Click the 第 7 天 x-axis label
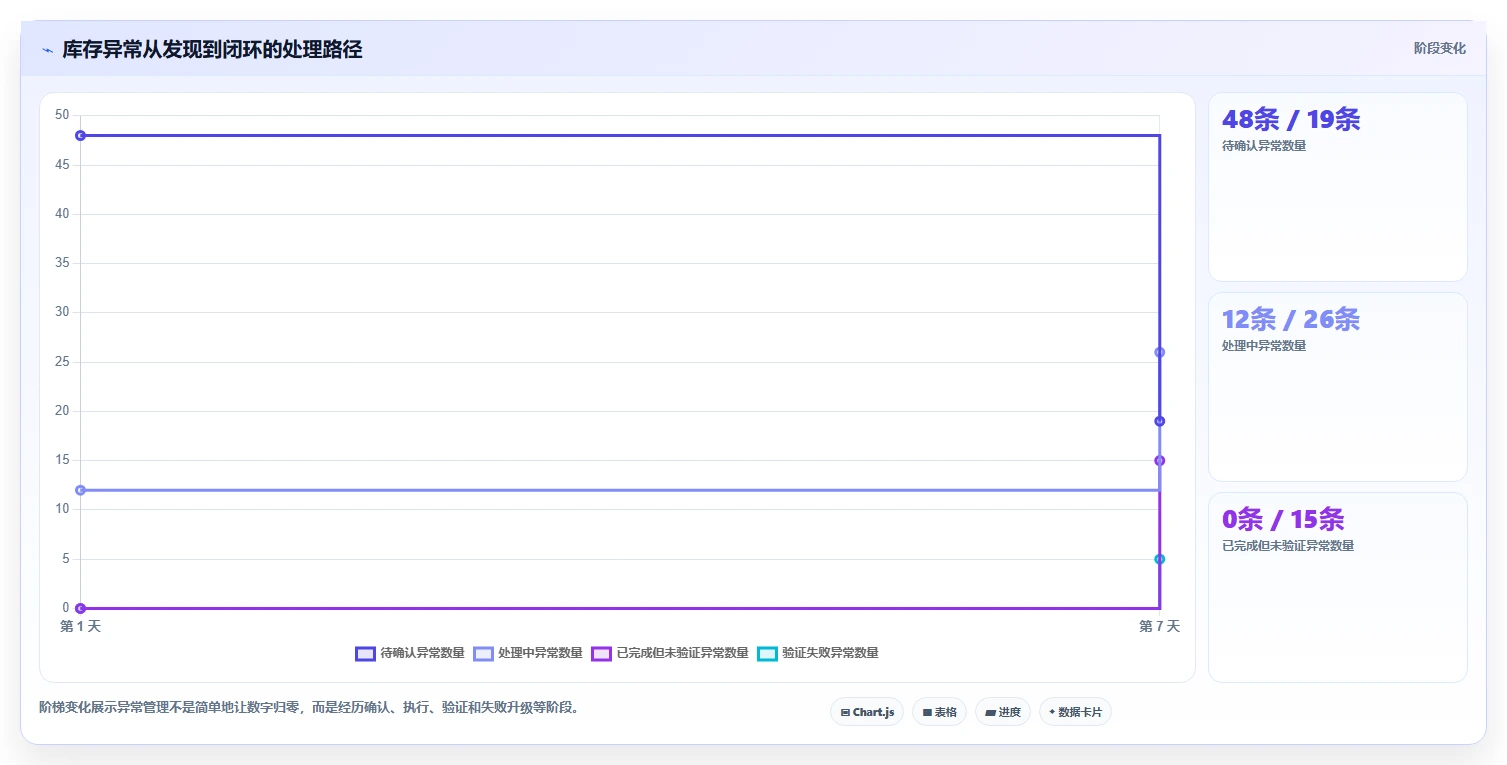Image resolution: width=1507 pixels, height=765 pixels. [x=1159, y=626]
